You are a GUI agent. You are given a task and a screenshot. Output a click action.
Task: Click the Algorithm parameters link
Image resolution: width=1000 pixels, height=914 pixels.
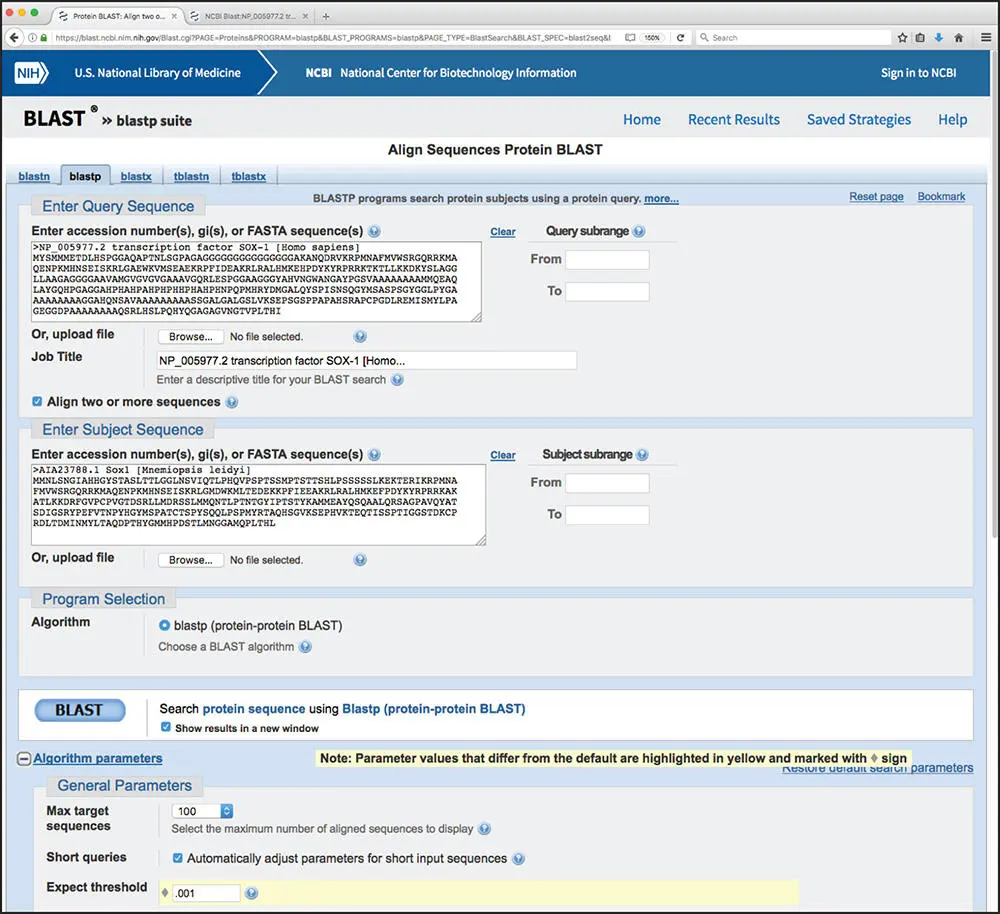point(98,758)
